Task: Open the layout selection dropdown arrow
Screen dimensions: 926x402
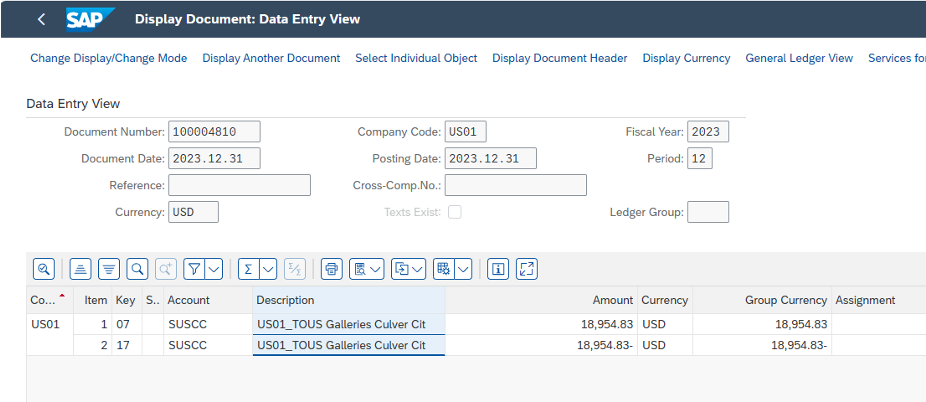Action: click(463, 268)
